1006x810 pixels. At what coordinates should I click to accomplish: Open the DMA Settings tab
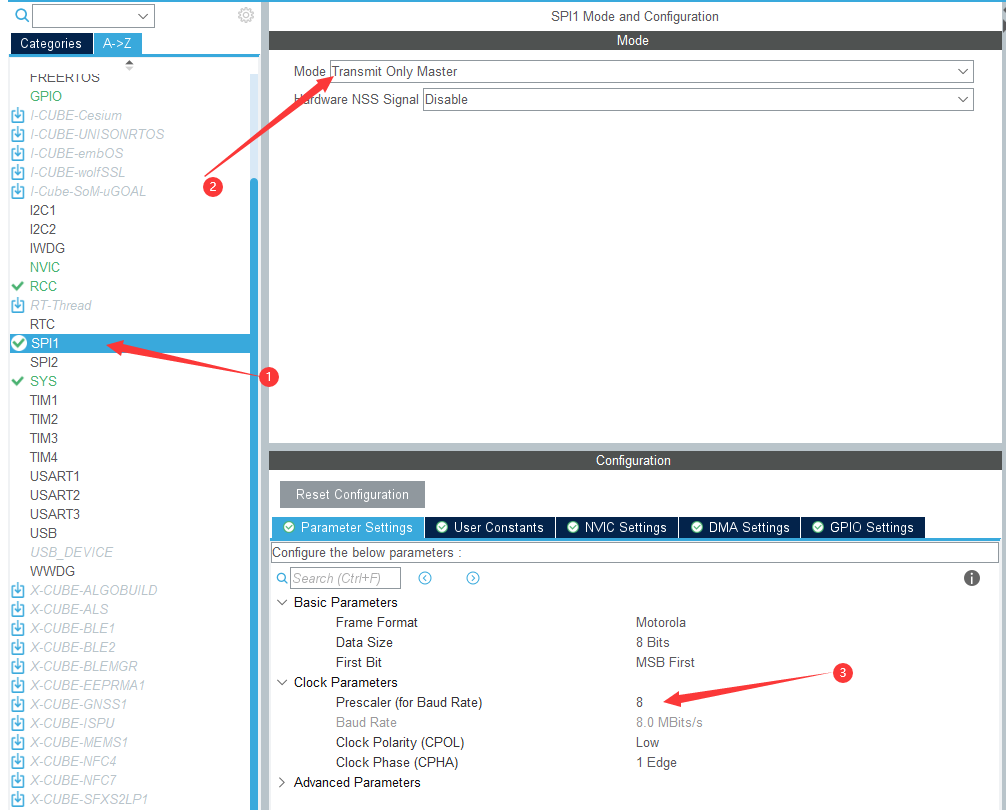point(740,527)
